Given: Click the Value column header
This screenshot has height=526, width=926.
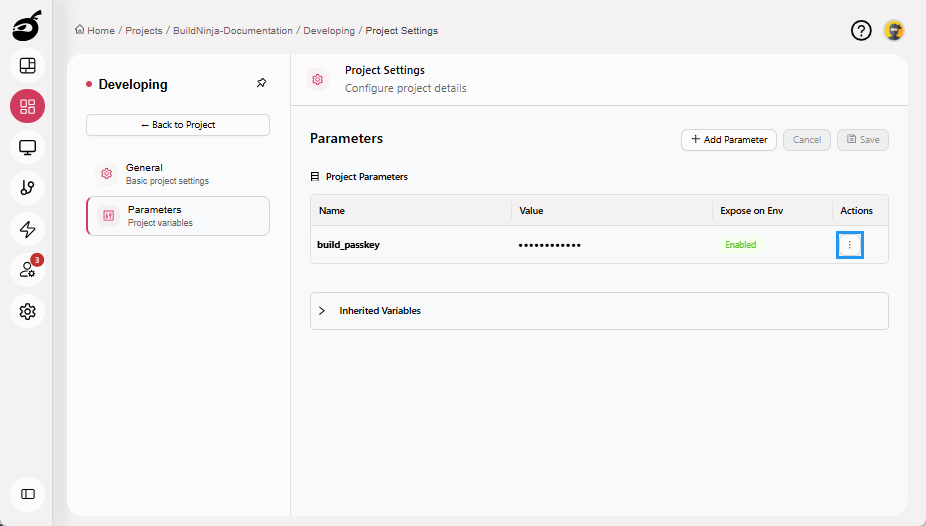Looking at the screenshot, I should [531, 211].
